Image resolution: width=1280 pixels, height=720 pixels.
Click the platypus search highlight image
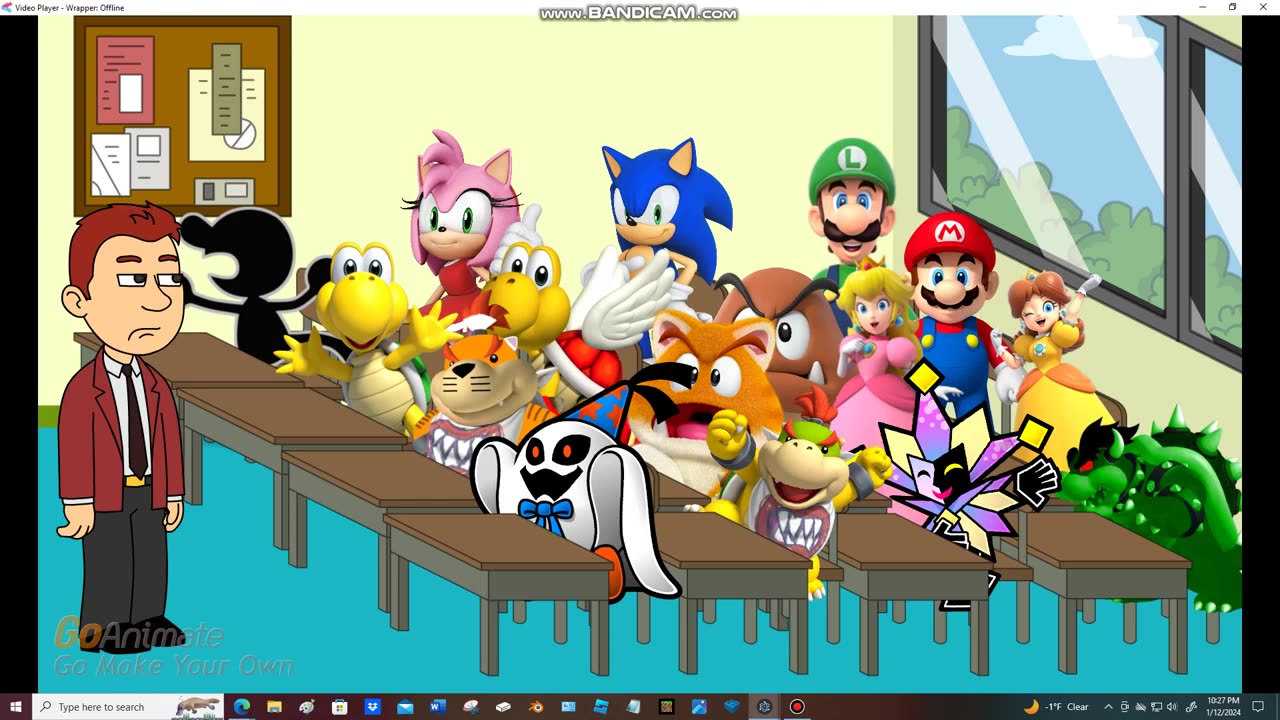click(x=198, y=707)
